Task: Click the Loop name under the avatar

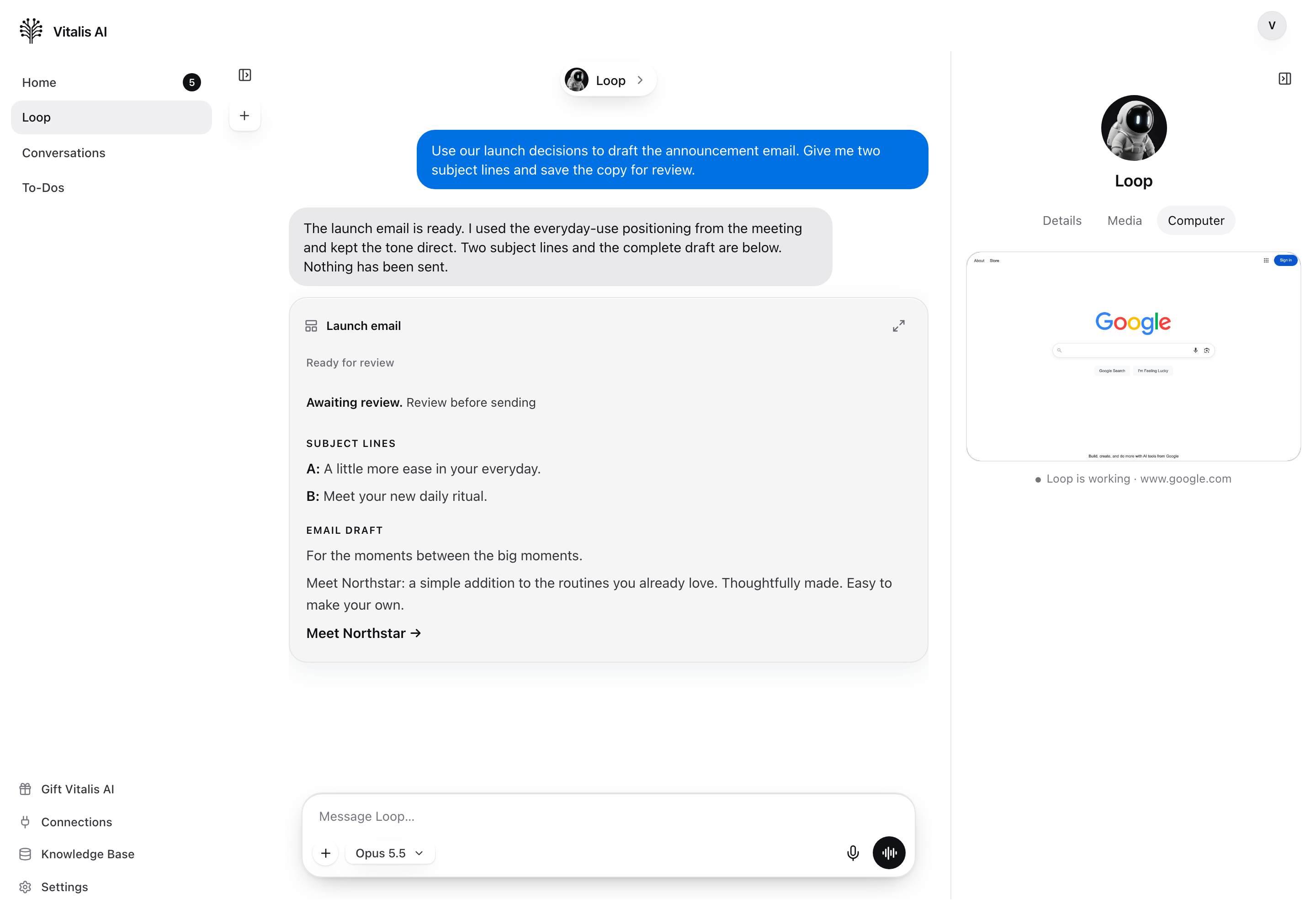Action: click(1133, 181)
